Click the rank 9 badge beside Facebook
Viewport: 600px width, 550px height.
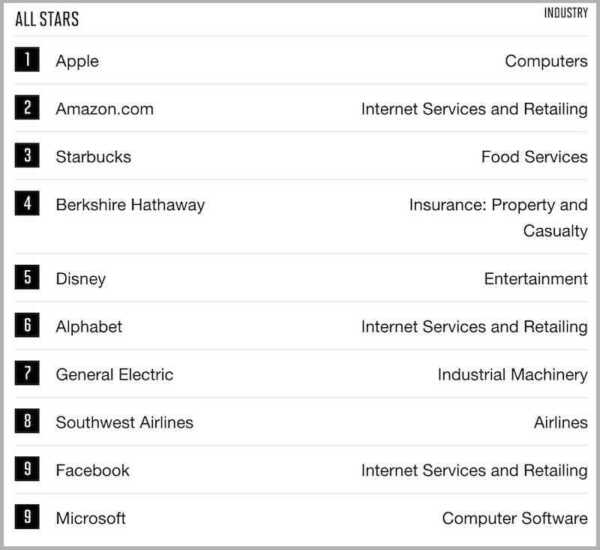[27, 470]
